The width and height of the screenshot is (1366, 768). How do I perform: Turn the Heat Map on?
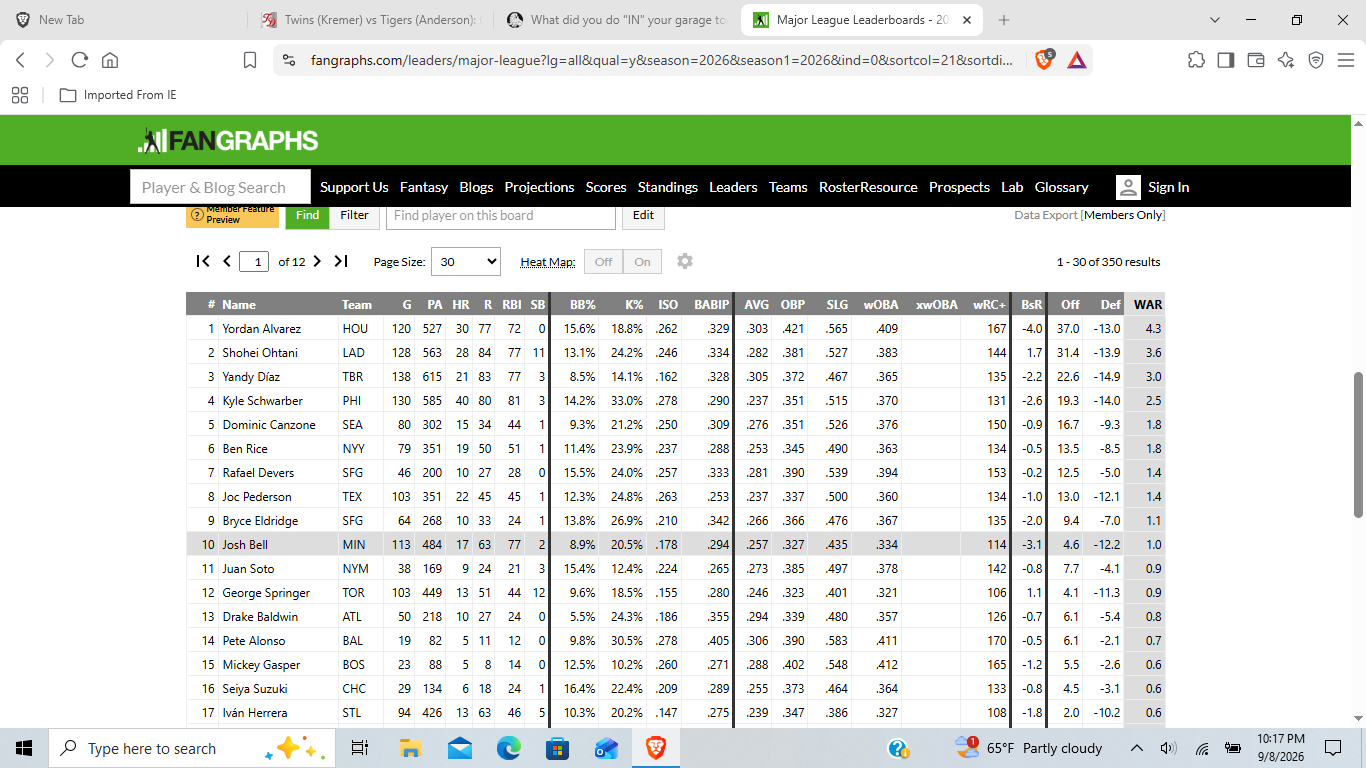[x=642, y=261]
